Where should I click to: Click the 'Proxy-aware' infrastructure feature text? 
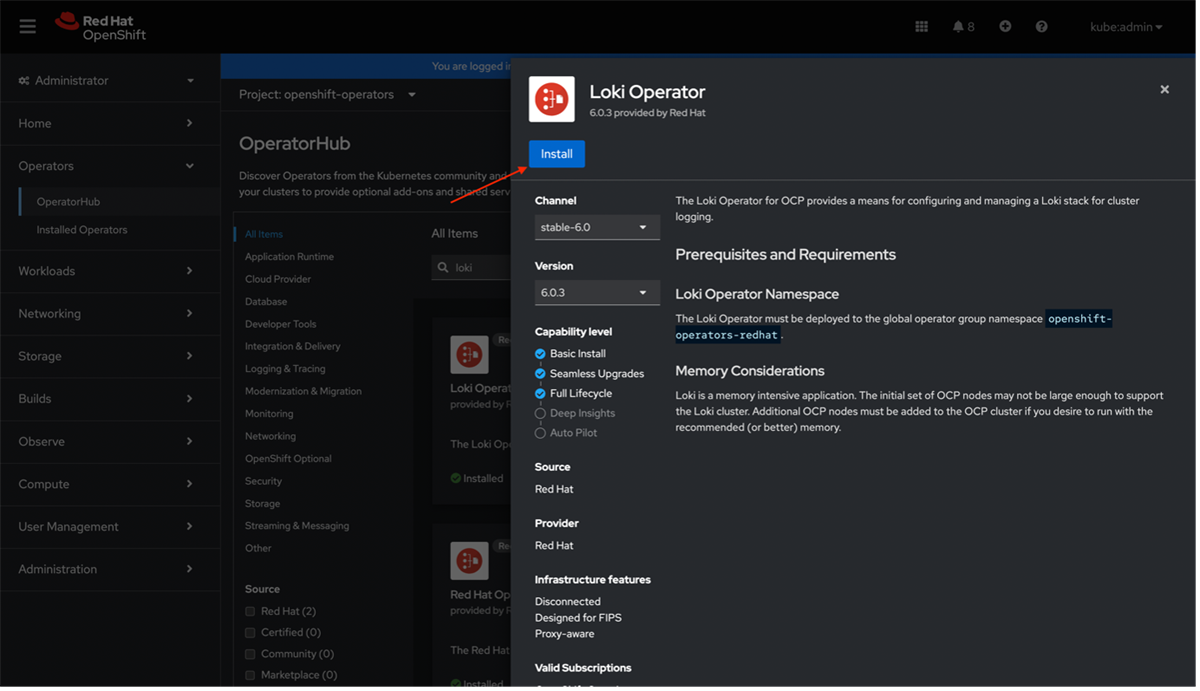pyautogui.click(x=565, y=634)
